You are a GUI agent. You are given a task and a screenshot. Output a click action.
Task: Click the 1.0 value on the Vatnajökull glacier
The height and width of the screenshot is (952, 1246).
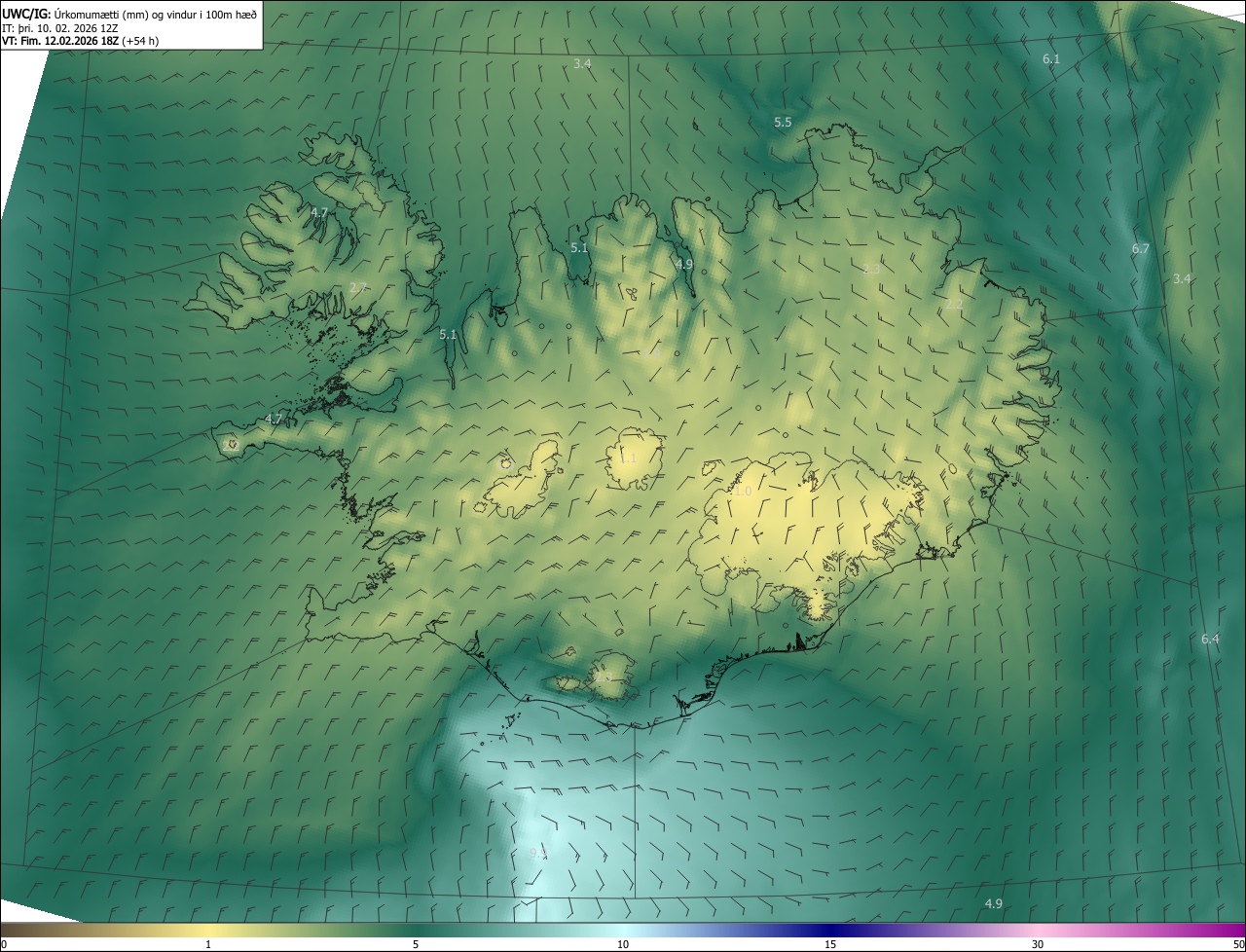pyautogui.click(x=743, y=492)
